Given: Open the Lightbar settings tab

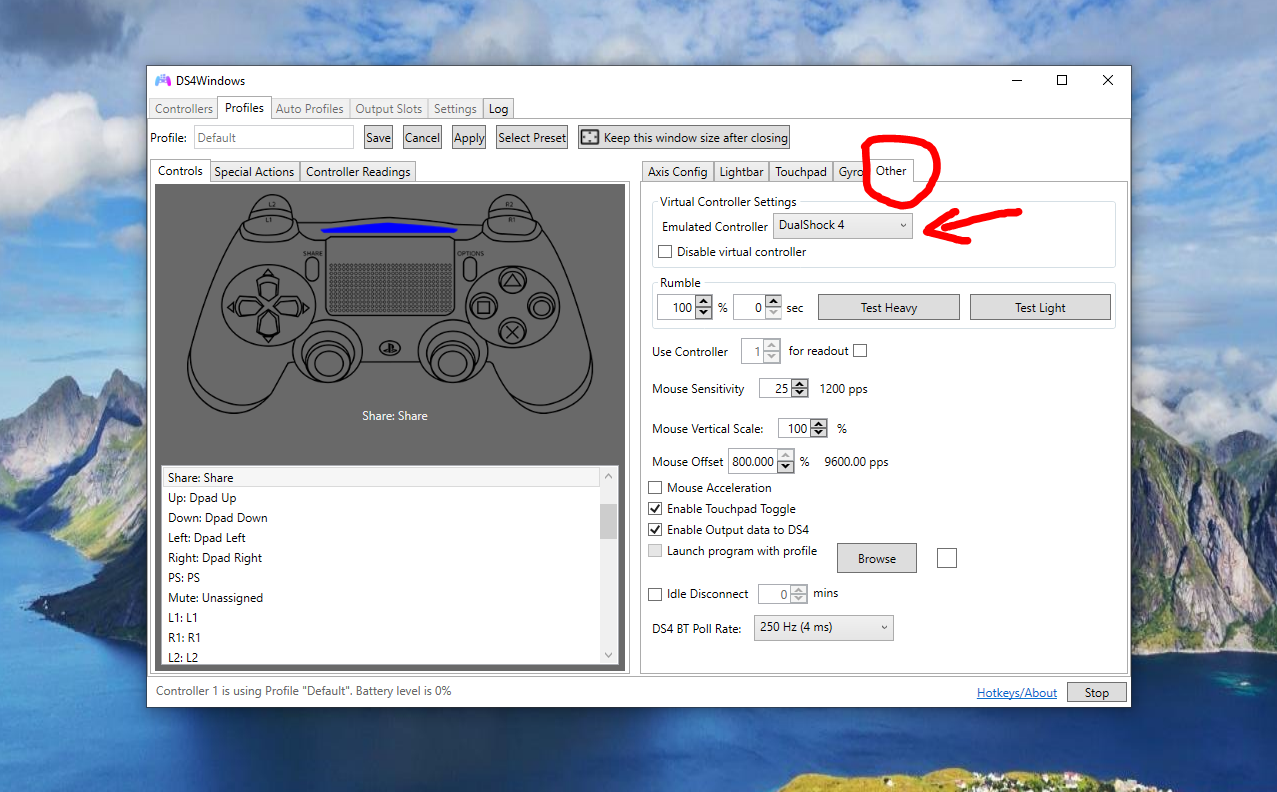Looking at the screenshot, I should [x=741, y=172].
